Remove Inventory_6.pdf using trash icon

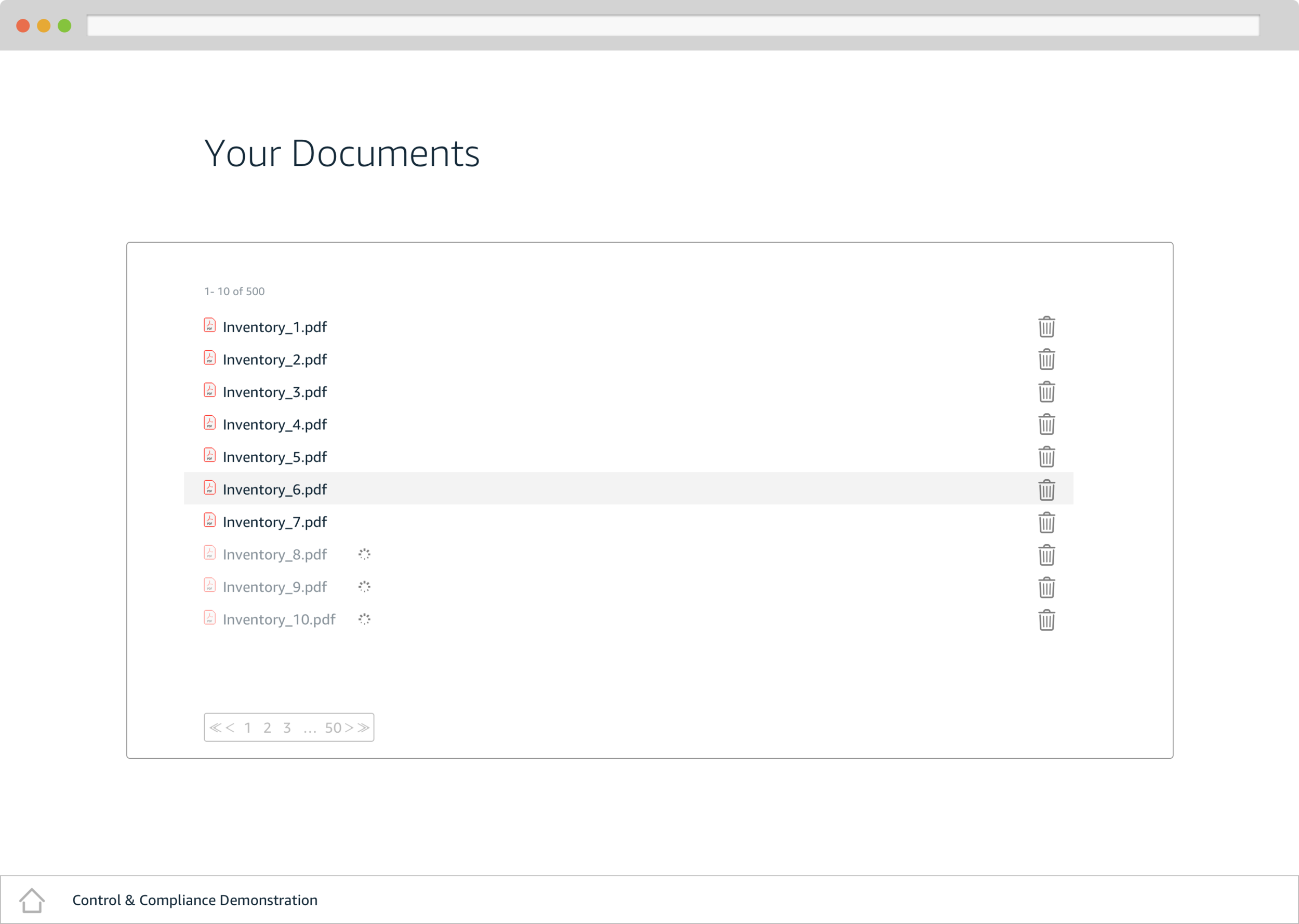coord(1046,490)
